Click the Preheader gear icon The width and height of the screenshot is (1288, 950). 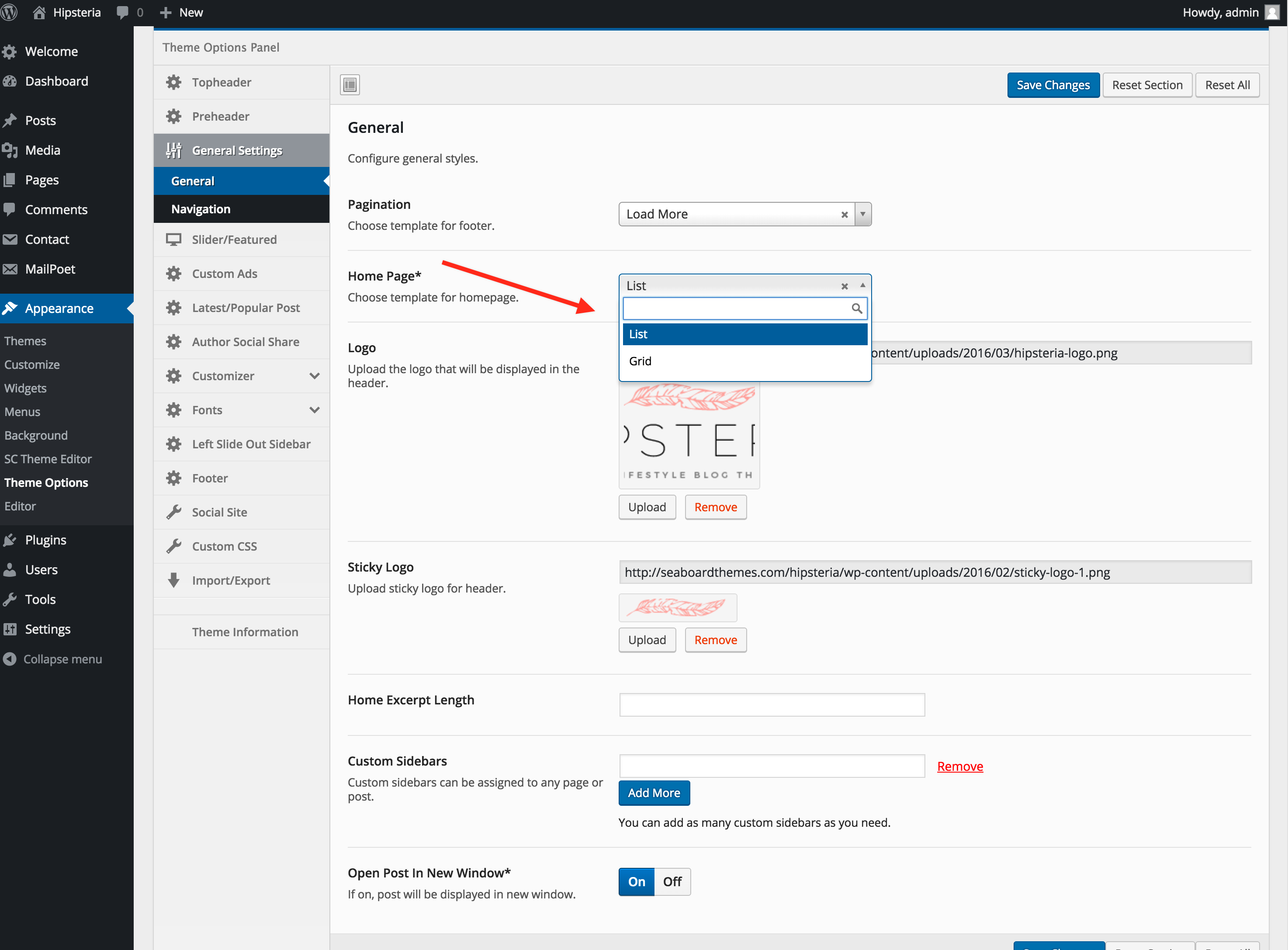point(173,116)
